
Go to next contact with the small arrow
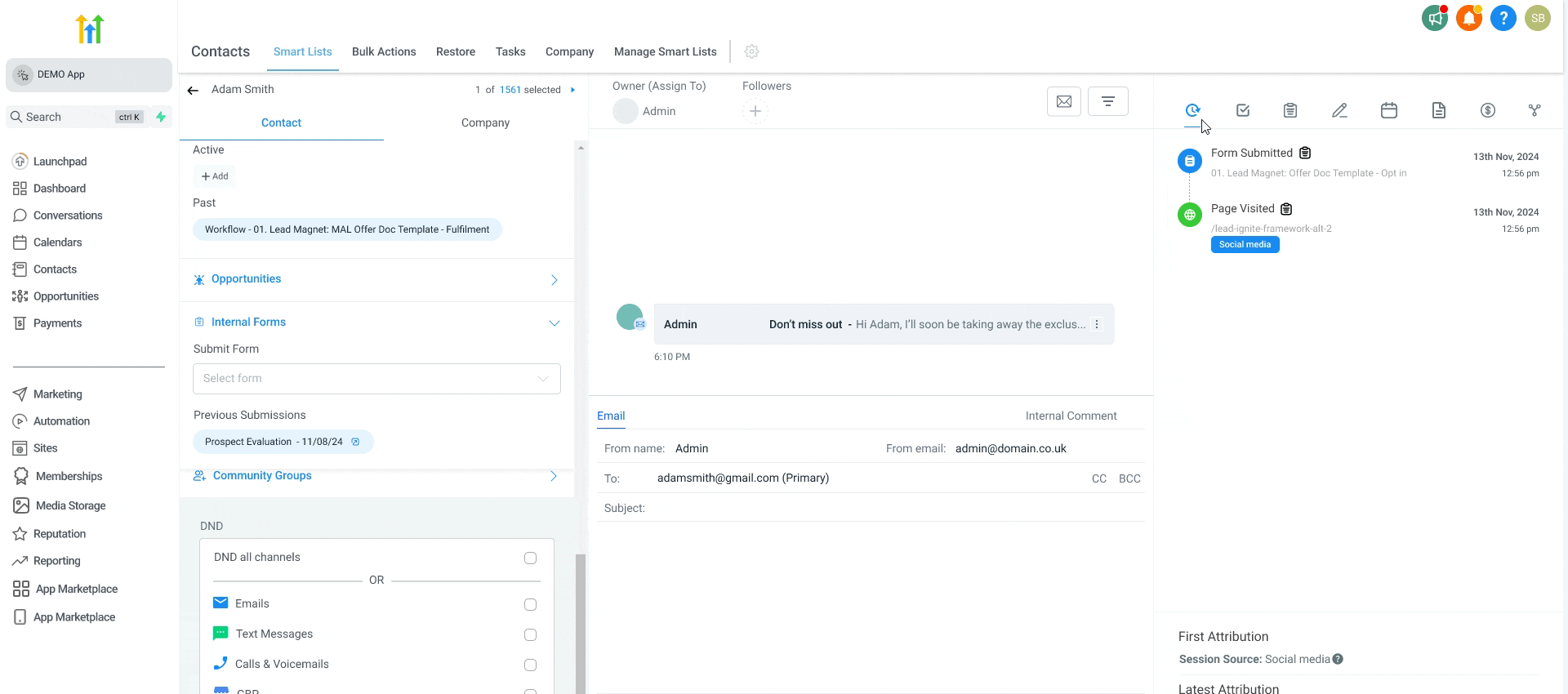(572, 90)
